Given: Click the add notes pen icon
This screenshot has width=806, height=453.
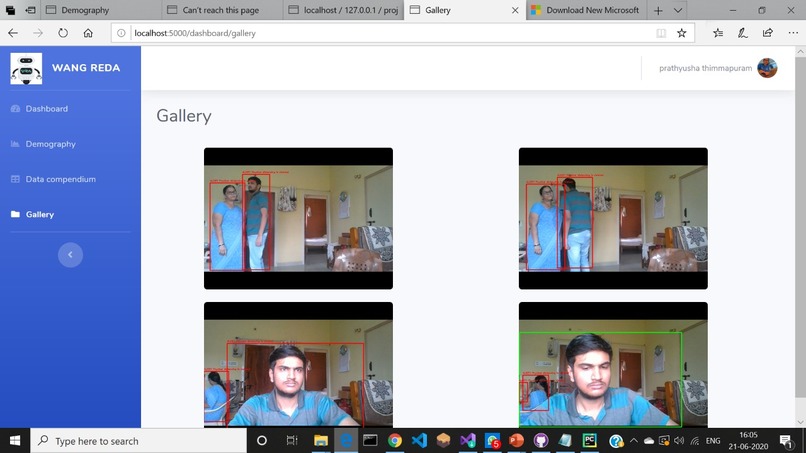Looking at the screenshot, I should 743,33.
